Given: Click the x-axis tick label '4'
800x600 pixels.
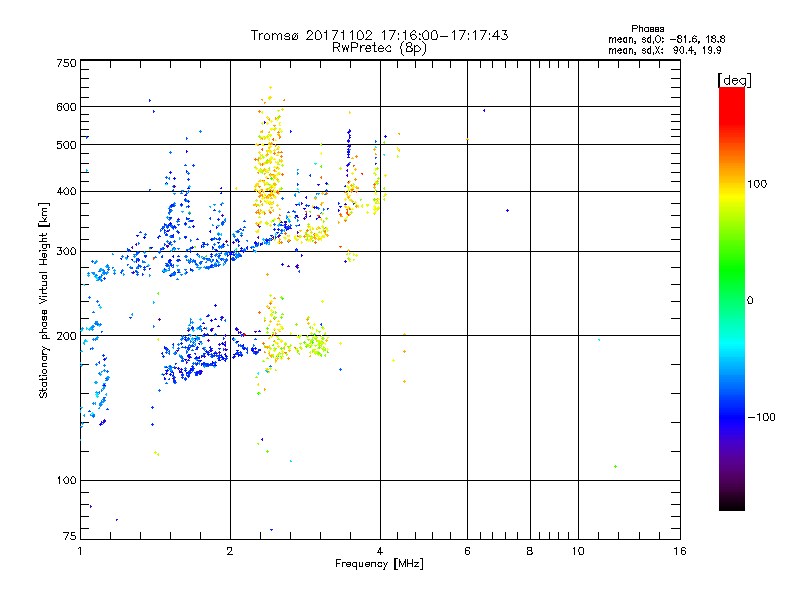Looking at the screenshot, I should [380, 551].
